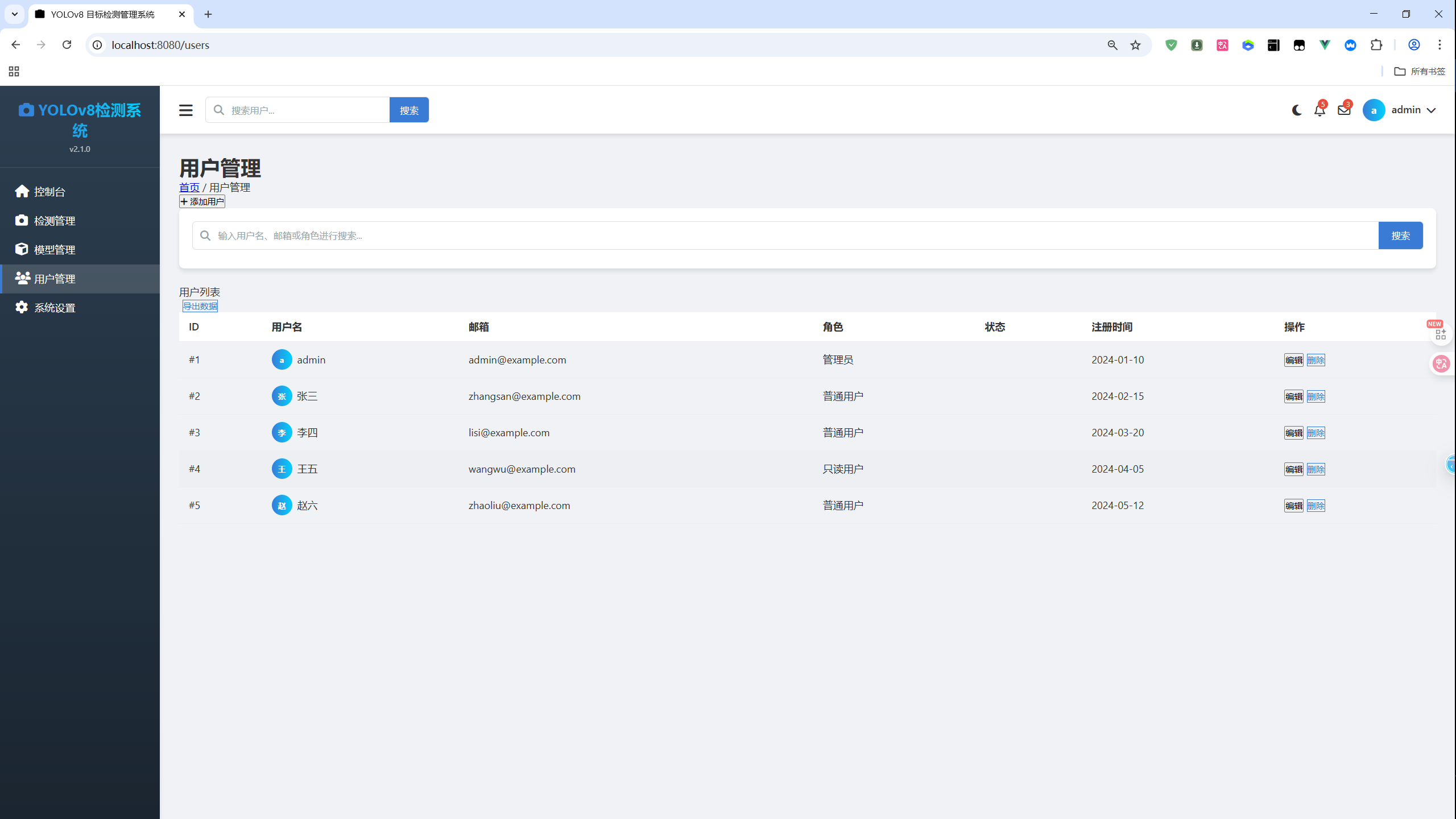Viewport: 1456px width, 819px height.
Task: Click the YOLOv8 camera logo icon
Action: [x=26, y=110]
